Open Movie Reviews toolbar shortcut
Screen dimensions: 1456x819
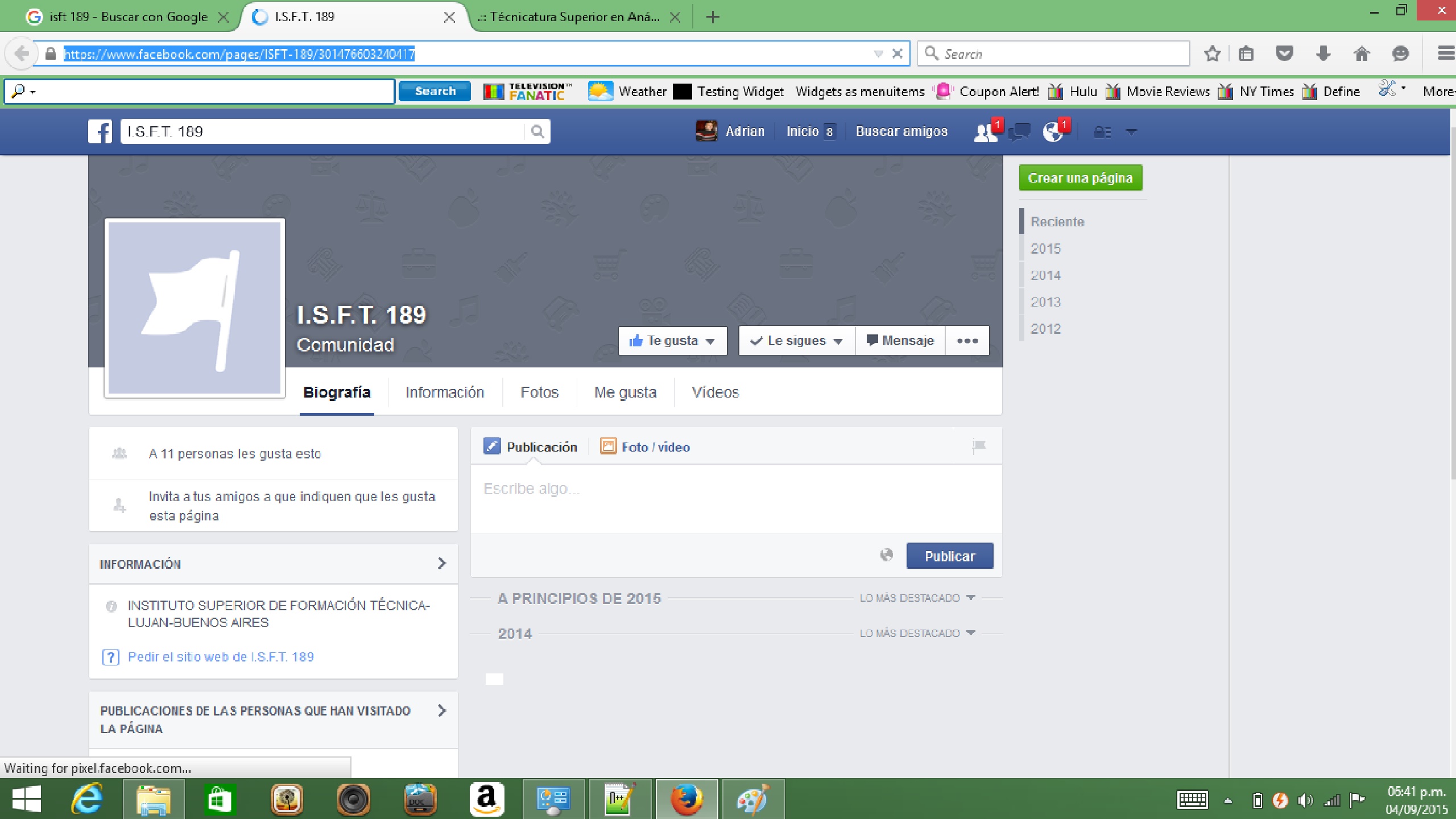(x=1157, y=92)
